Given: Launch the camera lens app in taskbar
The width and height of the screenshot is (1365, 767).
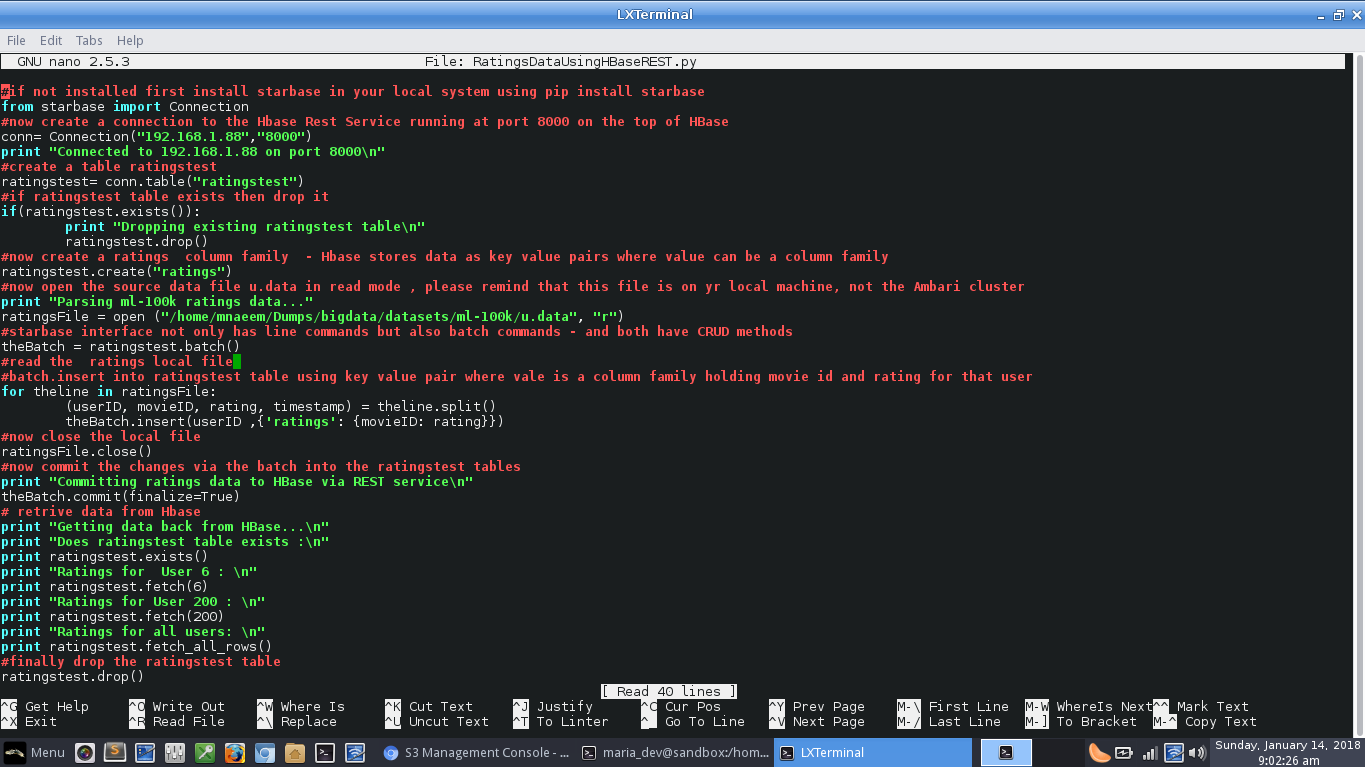Looking at the screenshot, I should pos(85,752).
